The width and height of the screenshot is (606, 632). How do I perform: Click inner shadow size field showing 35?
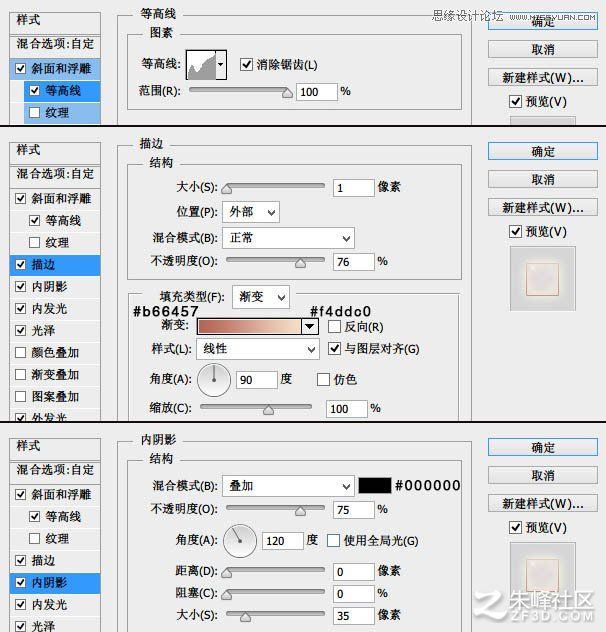point(354,616)
